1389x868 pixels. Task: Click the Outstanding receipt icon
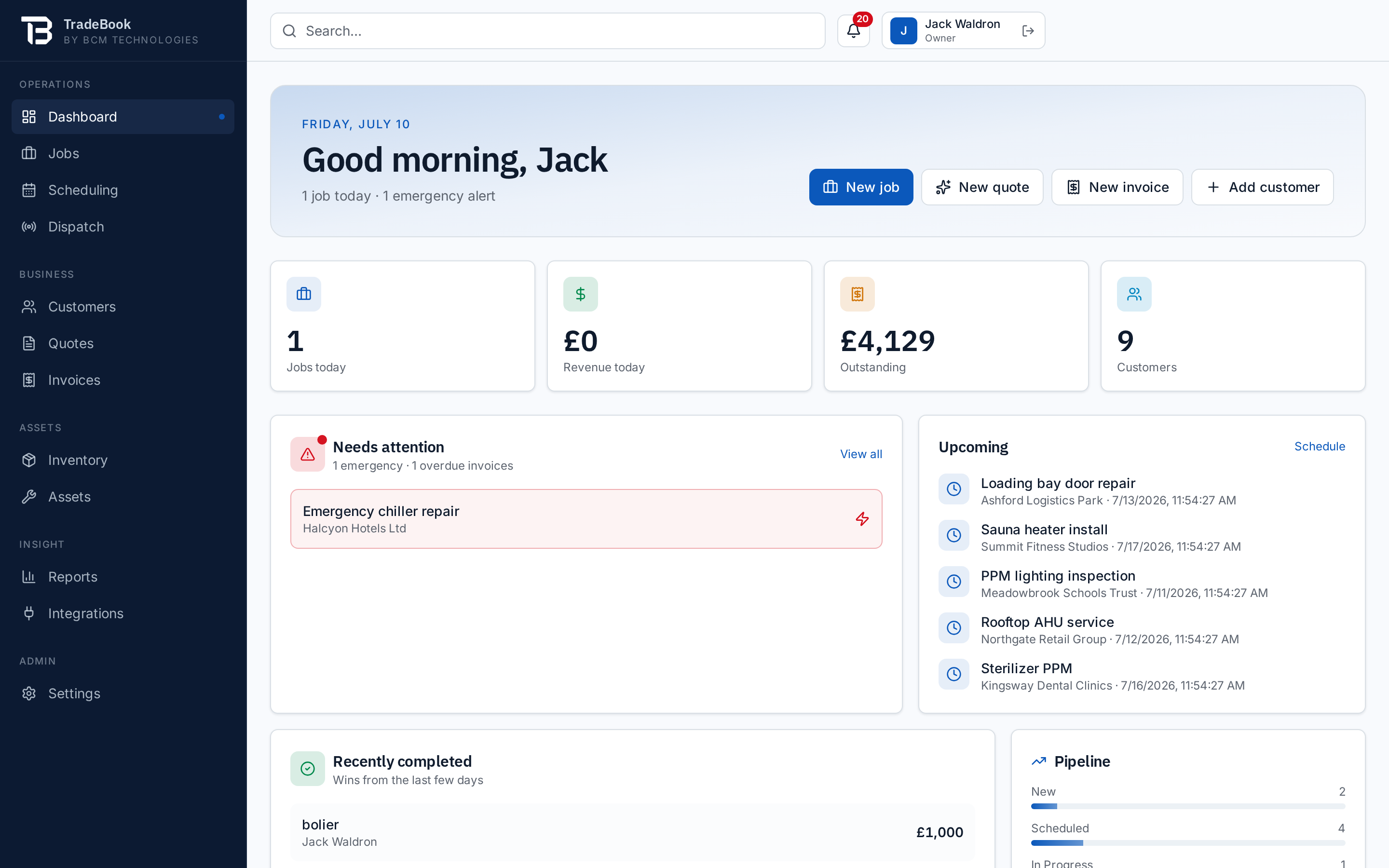tap(857, 294)
